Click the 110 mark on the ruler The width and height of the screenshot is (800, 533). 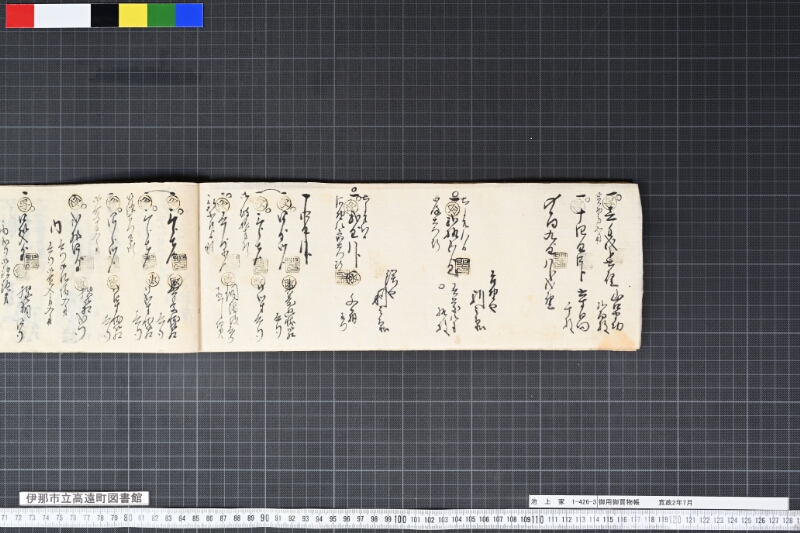[537, 520]
